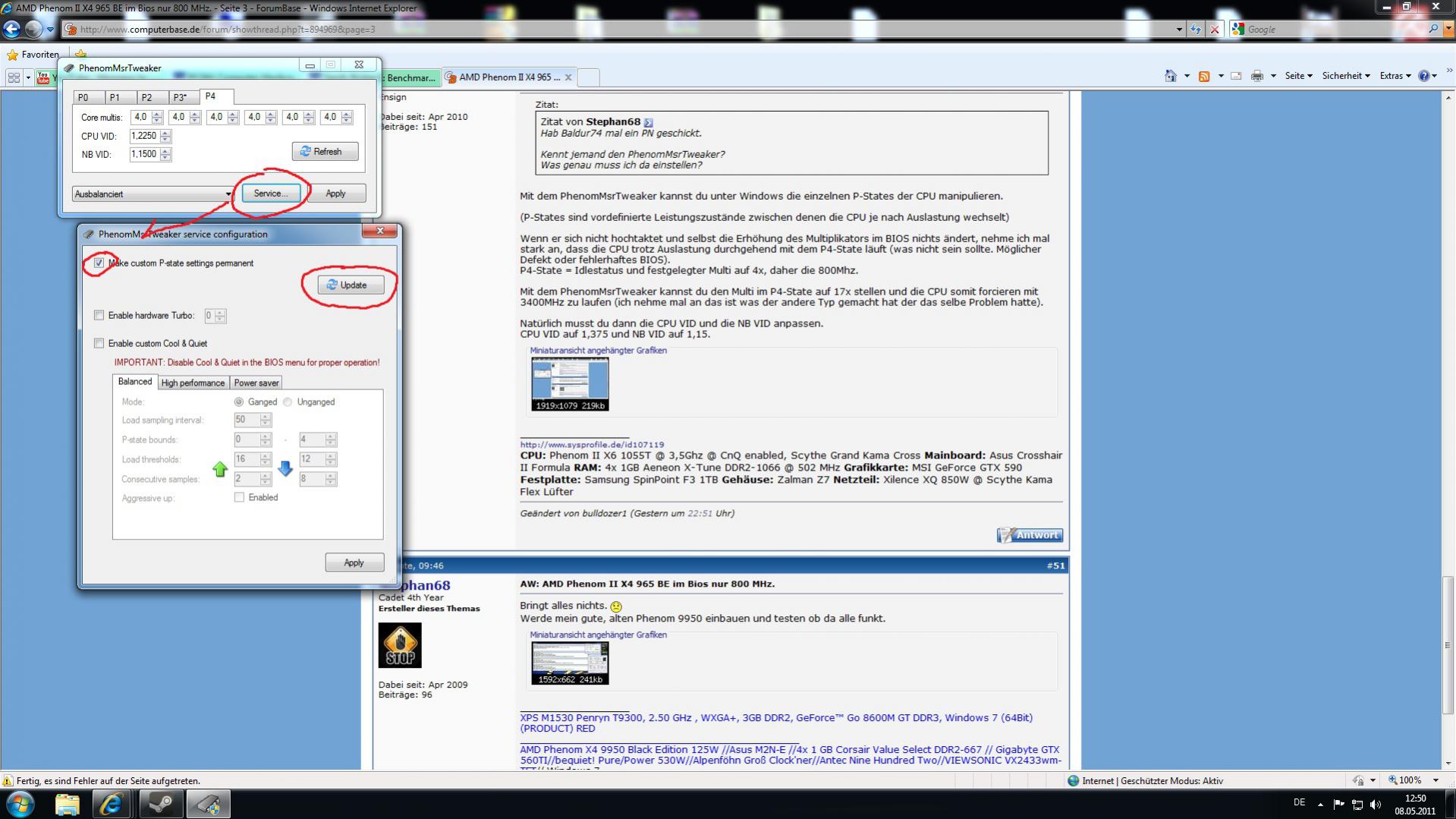Click the Update button in service configuration
Image resolution: width=1456 pixels, height=819 pixels.
tap(350, 285)
